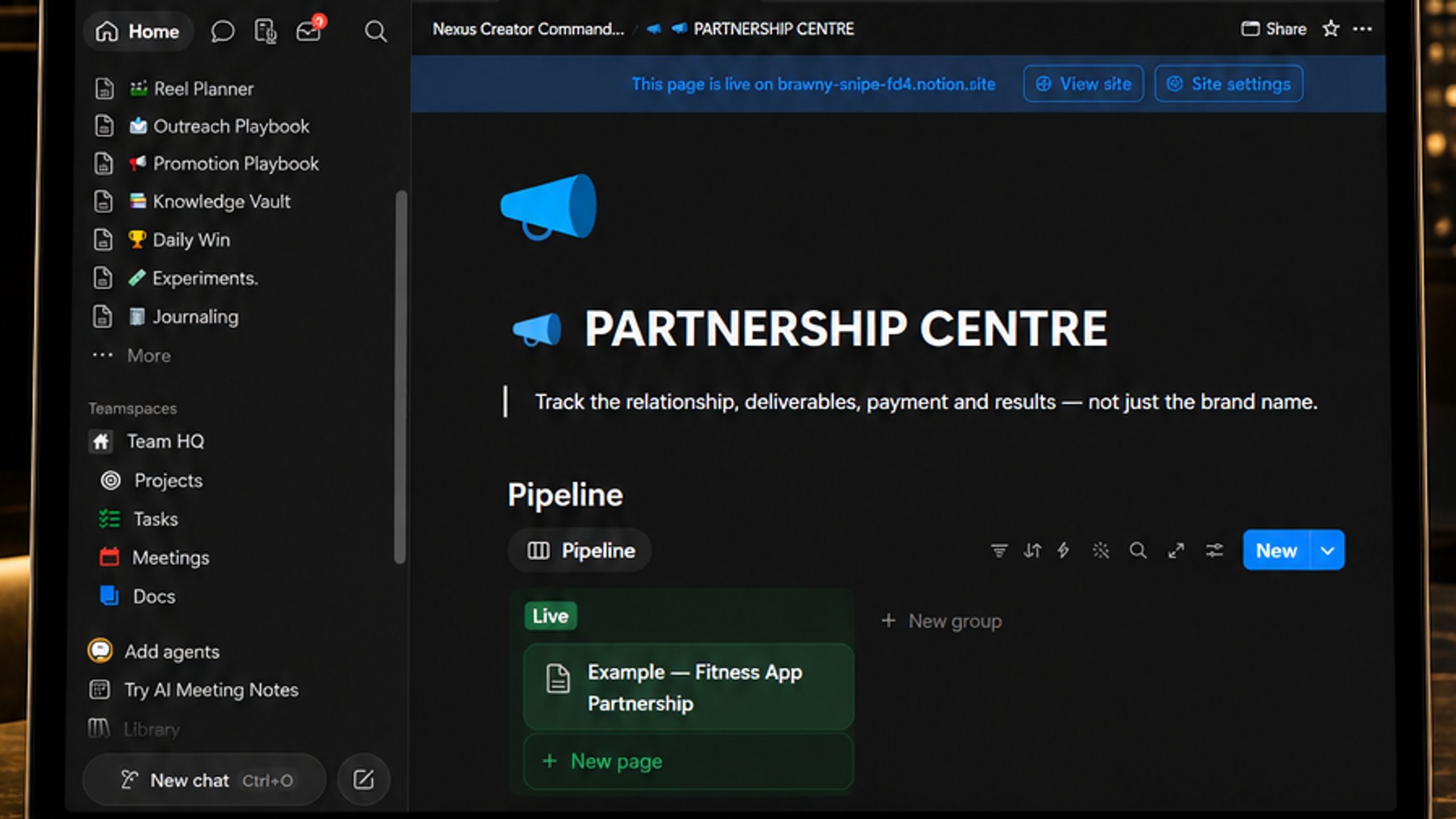Click the AI sparkle icon in Pipeline toolbar
The width and height of the screenshot is (1456, 819).
[x=1101, y=551]
